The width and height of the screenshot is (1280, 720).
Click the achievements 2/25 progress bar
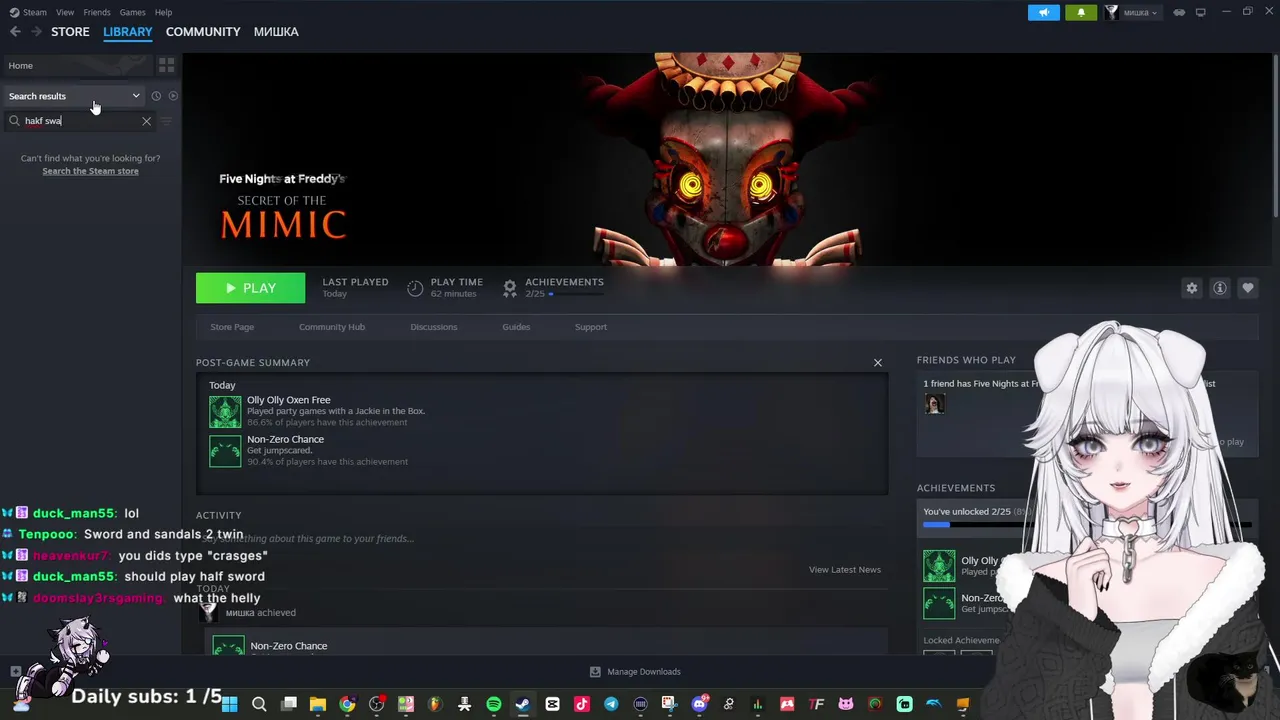574,295
